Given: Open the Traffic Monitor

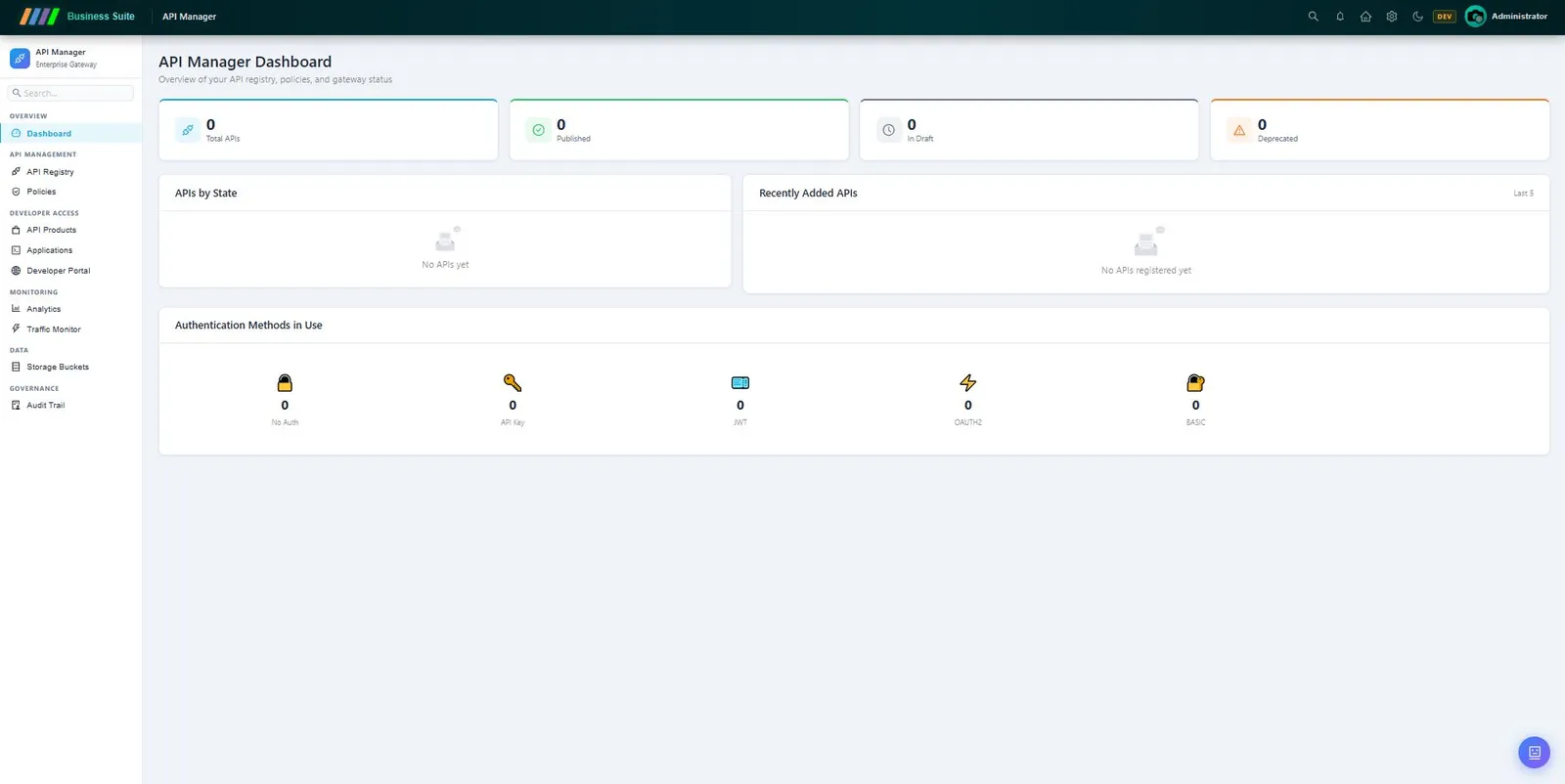Looking at the screenshot, I should [70, 329].
